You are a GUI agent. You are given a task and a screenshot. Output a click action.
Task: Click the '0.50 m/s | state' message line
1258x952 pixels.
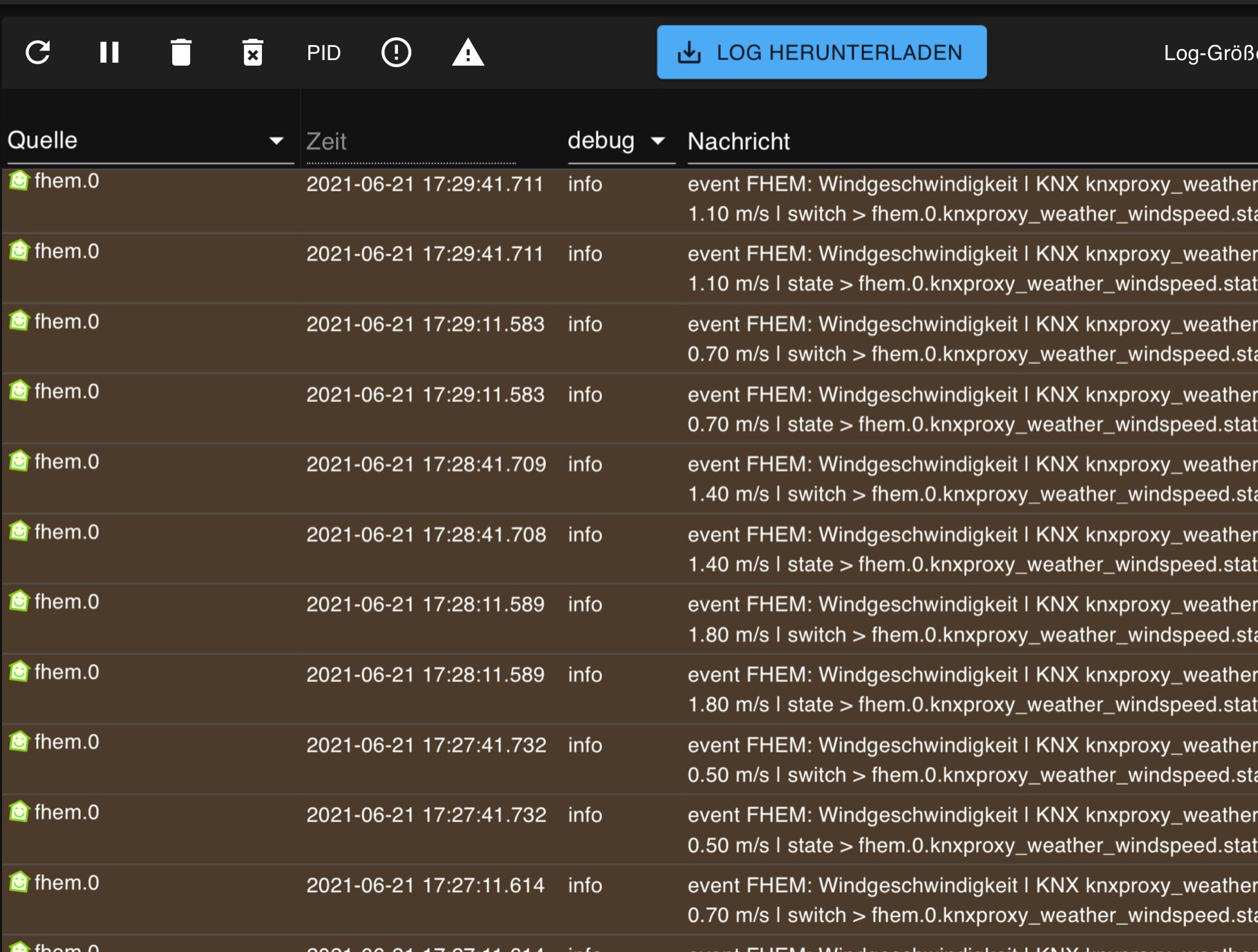[973, 846]
